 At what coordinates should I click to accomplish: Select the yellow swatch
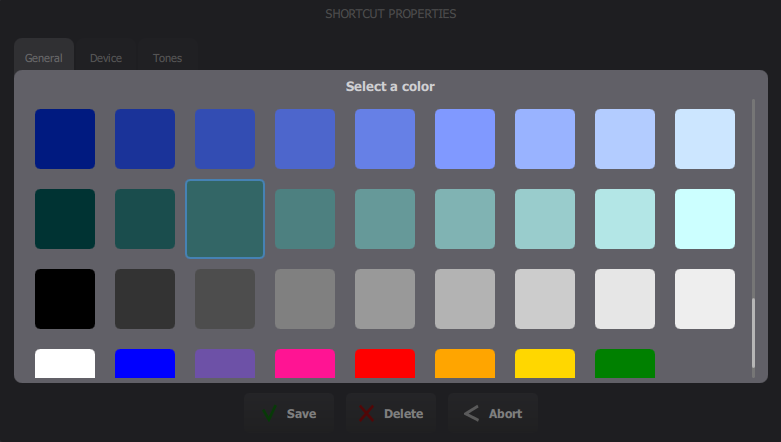545,364
